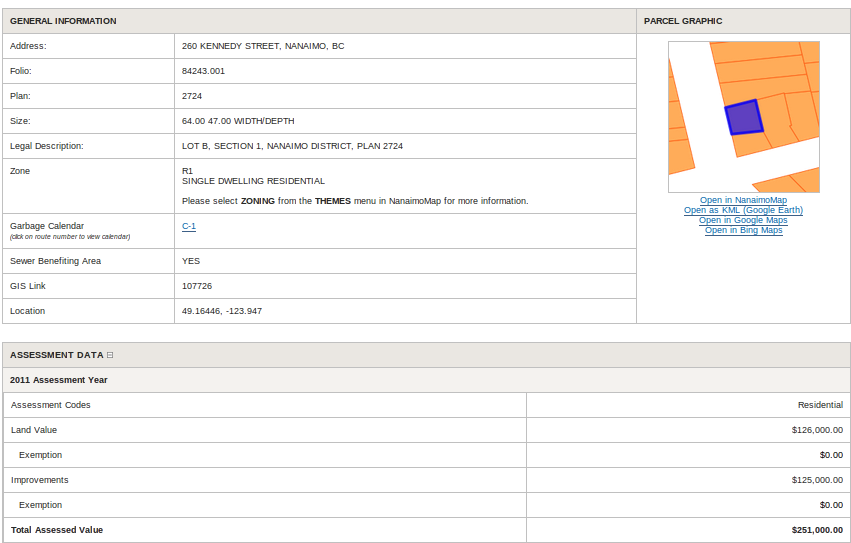This screenshot has height=543, width=851.
Task: Click the 2011 Assessment Year heading
Action: [59, 380]
